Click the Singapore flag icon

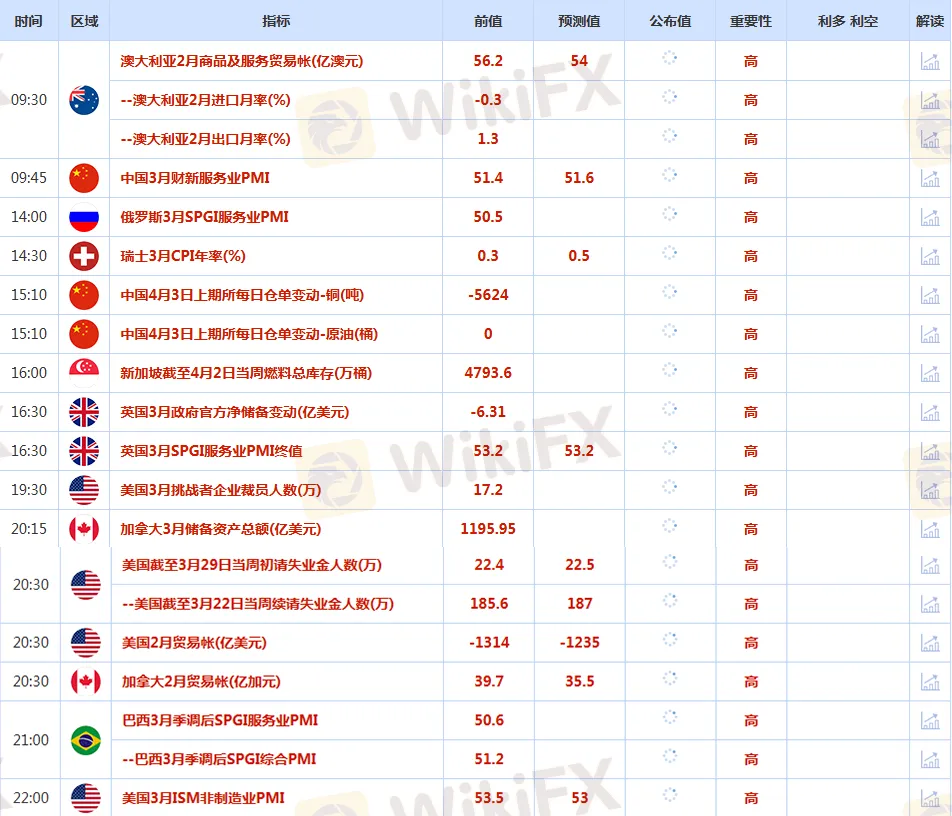click(84, 373)
